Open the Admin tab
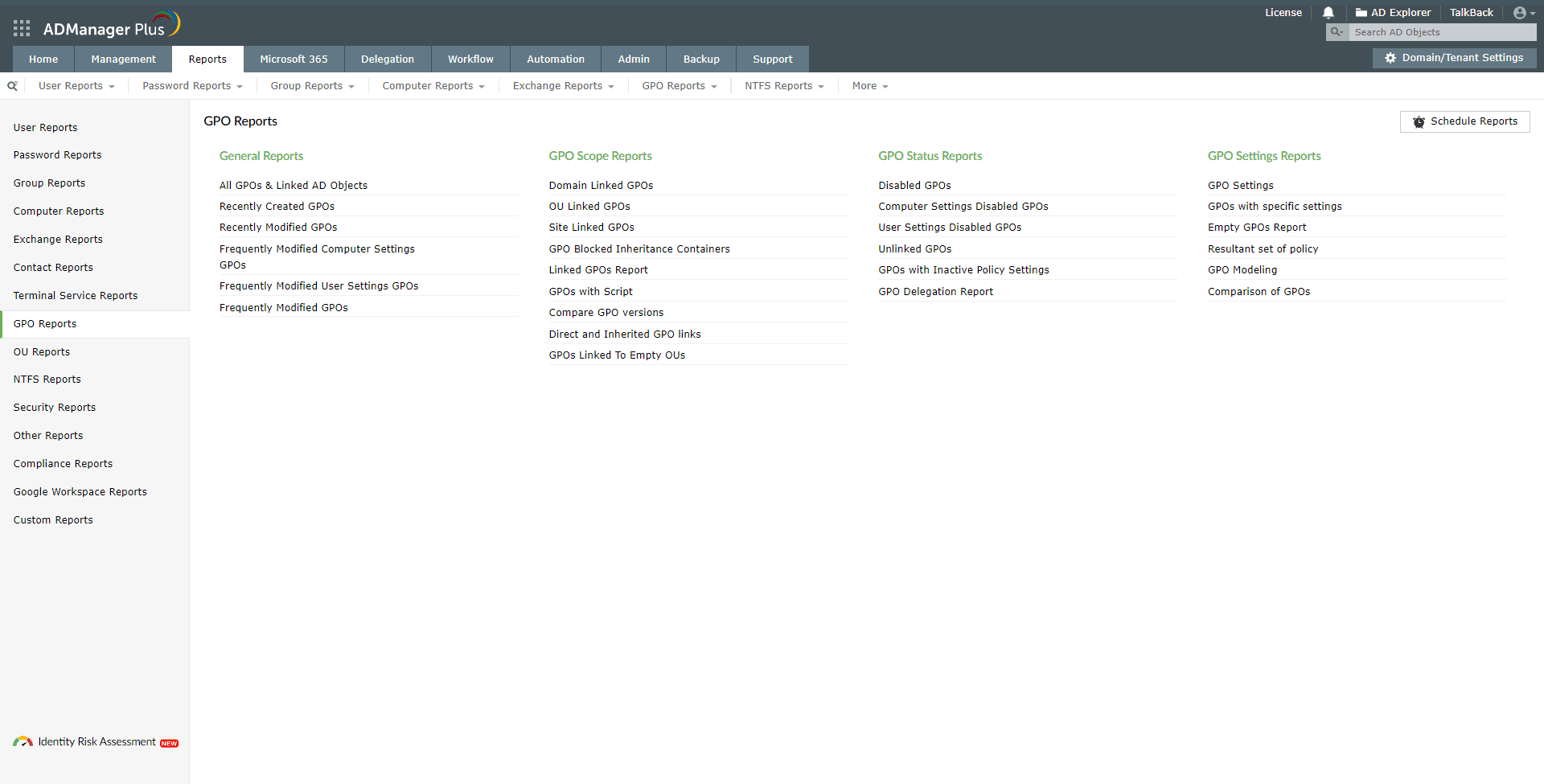This screenshot has height=784, width=1544. [633, 59]
